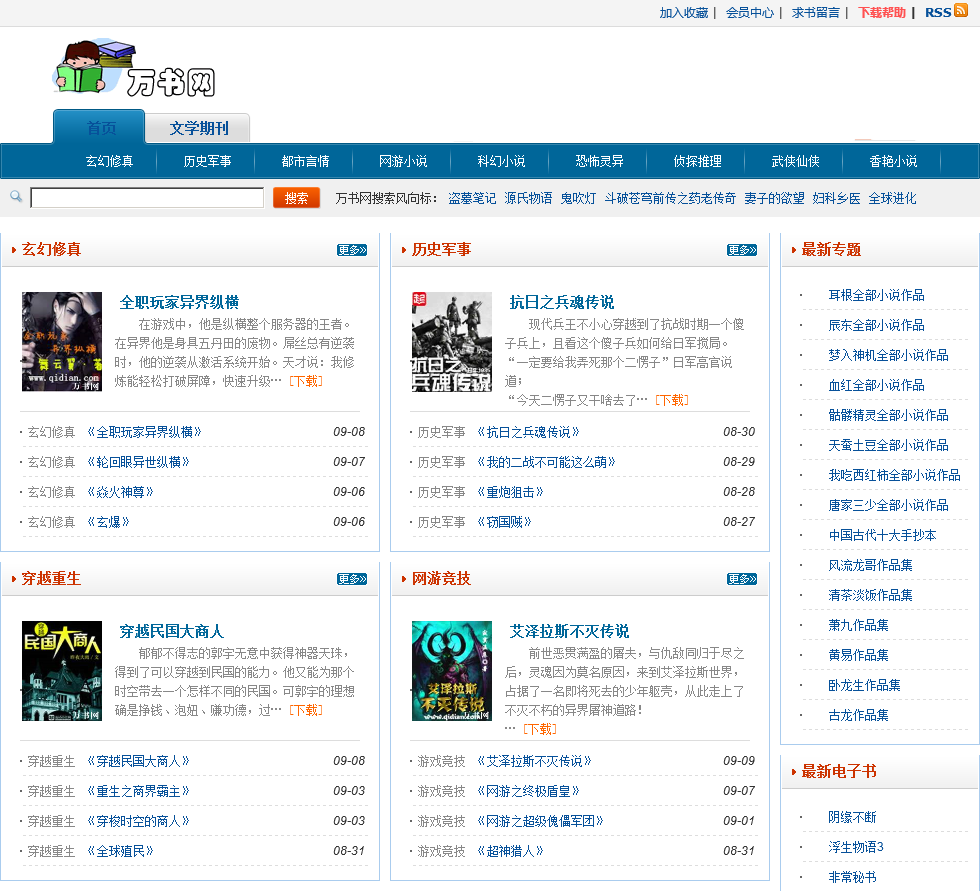Switch to the 文学期刊 tab
Image resolution: width=980 pixels, height=891 pixels.
[x=199, y=128]
